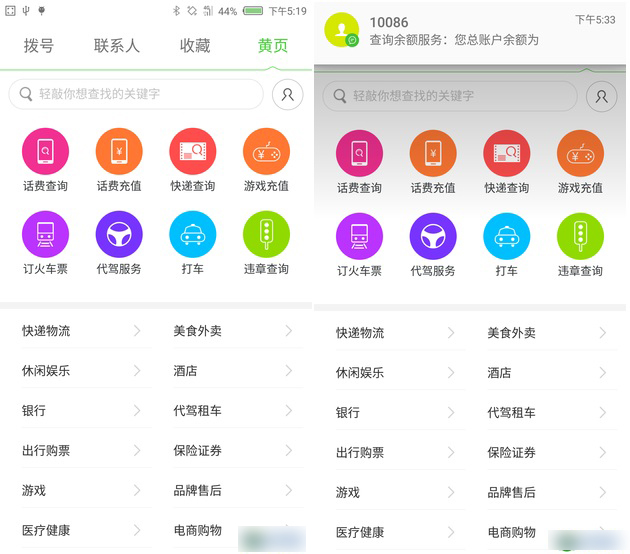Viewport: 630px width, 554px height.
Task: Focus the right screen keyword search field
Action: coord(450,96)
